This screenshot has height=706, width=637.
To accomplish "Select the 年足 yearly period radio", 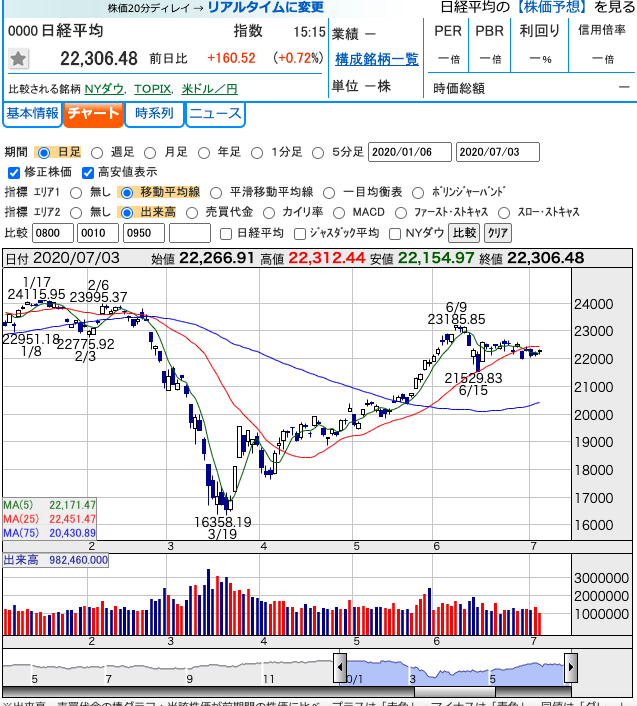I will (204, 153).
